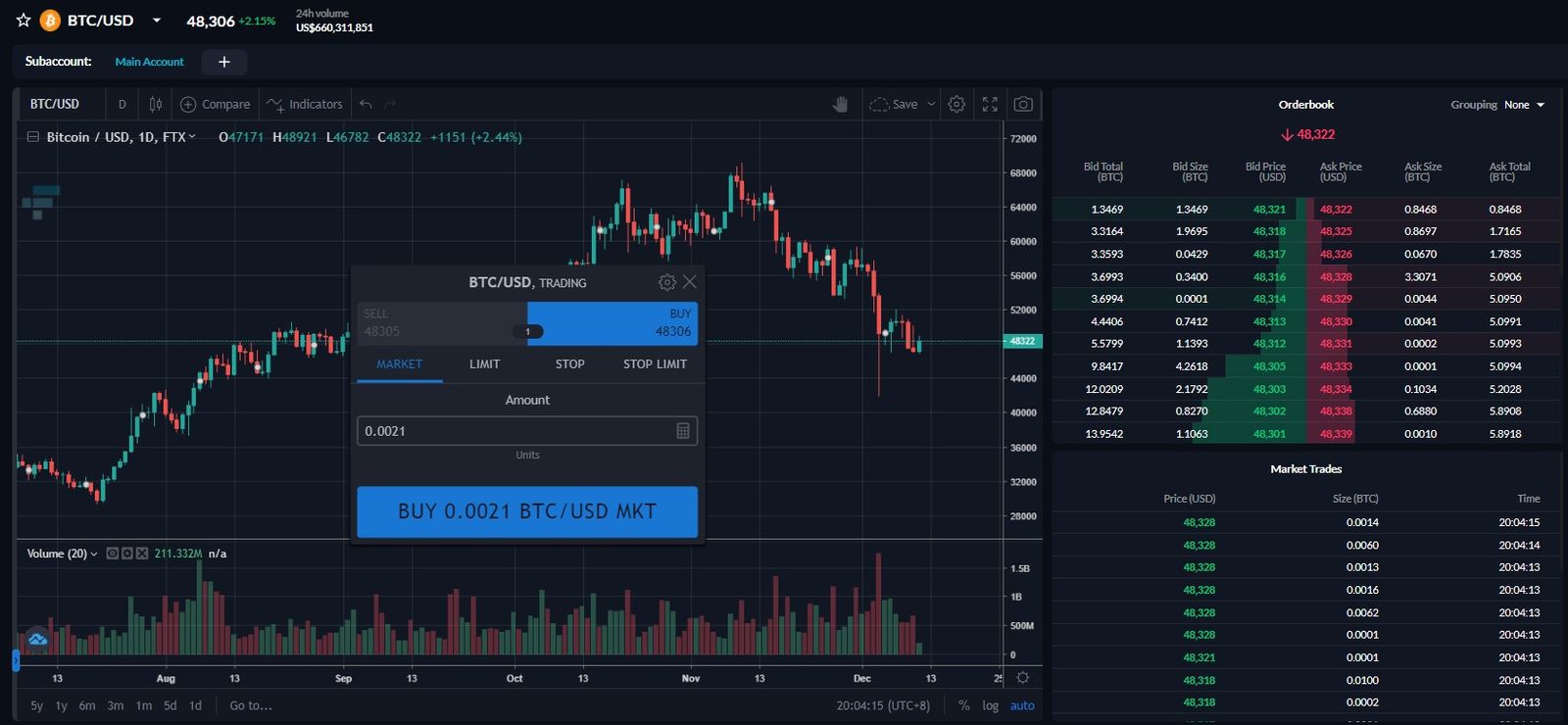
Task: Expand the Save layout dropdown arrow
Action: click(x=931, y=104)
